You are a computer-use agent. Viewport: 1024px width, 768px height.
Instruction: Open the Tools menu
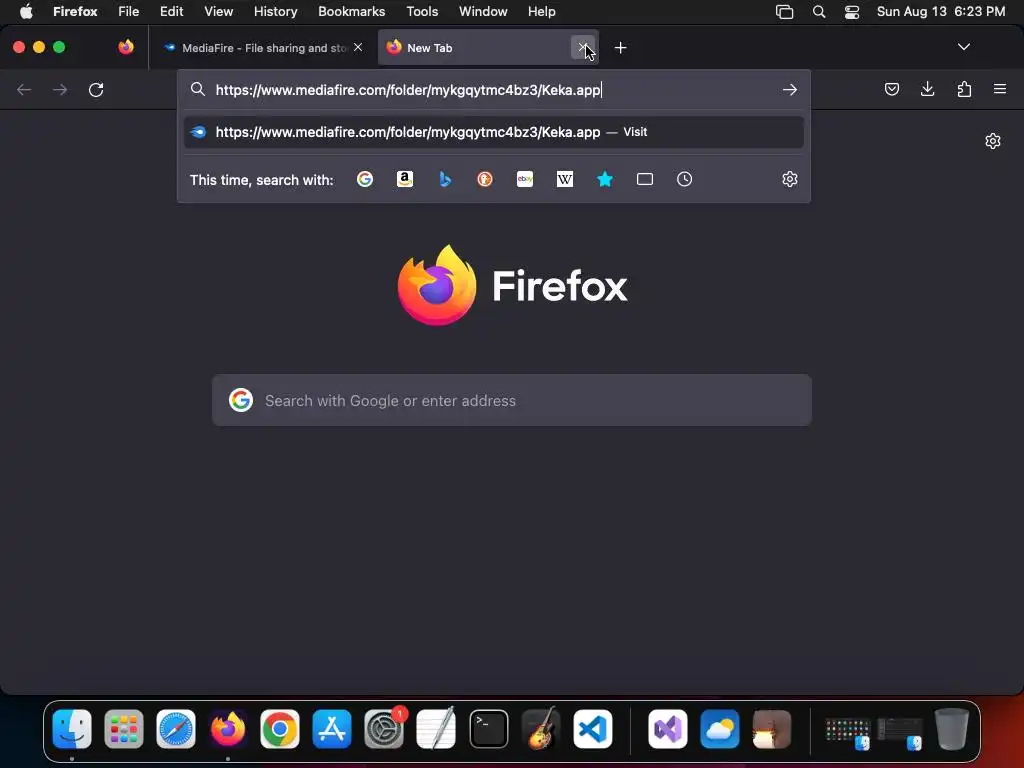(423, 12)
